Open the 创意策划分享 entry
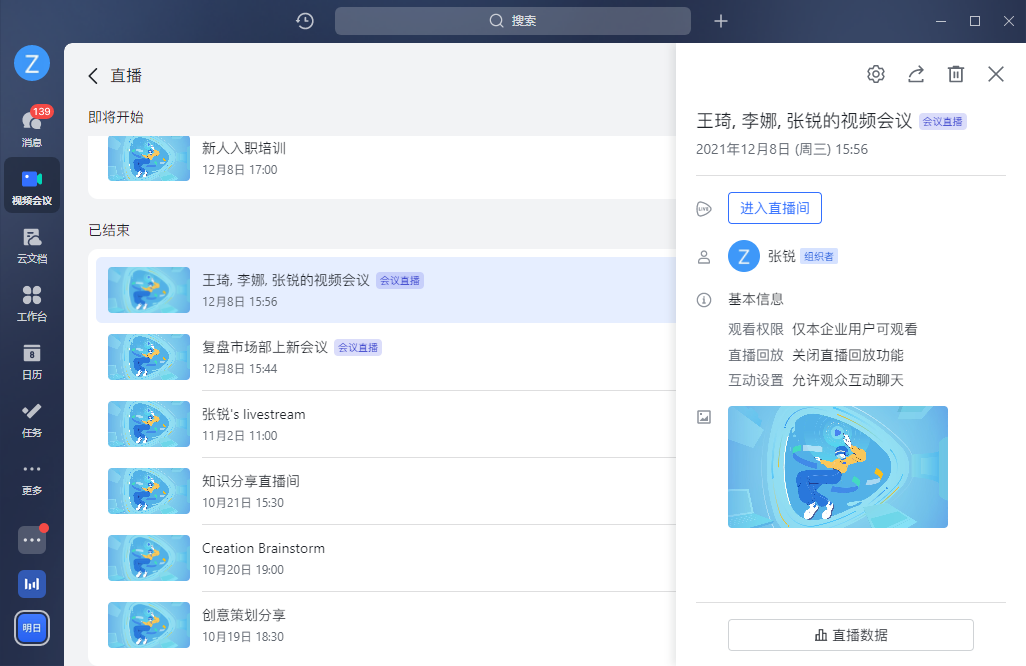 386,625
